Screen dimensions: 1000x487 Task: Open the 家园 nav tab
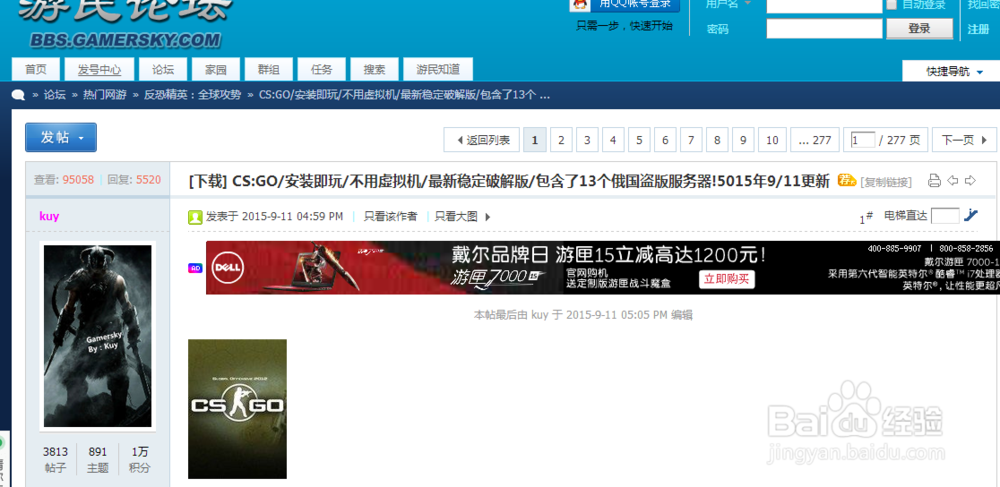click(x=215, y=69)
